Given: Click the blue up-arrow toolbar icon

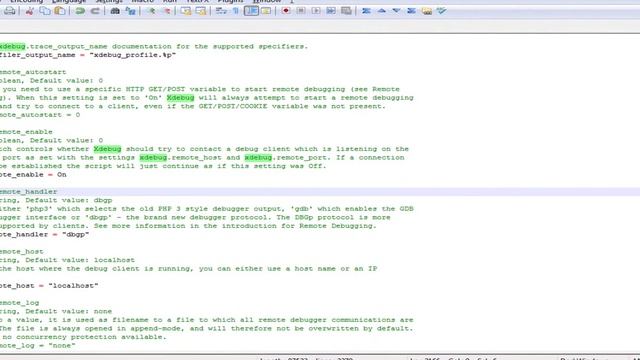Looking at the screenshot, I should 382,11.
